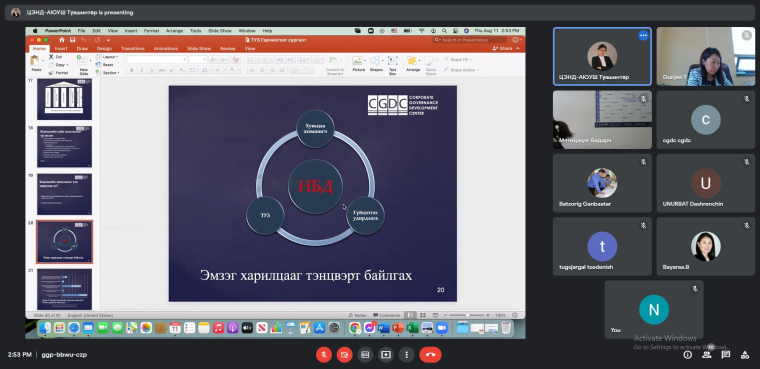Open the Tools menu in menu bar
Image resolution: width=760 pixels, height=369 pixels.
tap(195, 31)
